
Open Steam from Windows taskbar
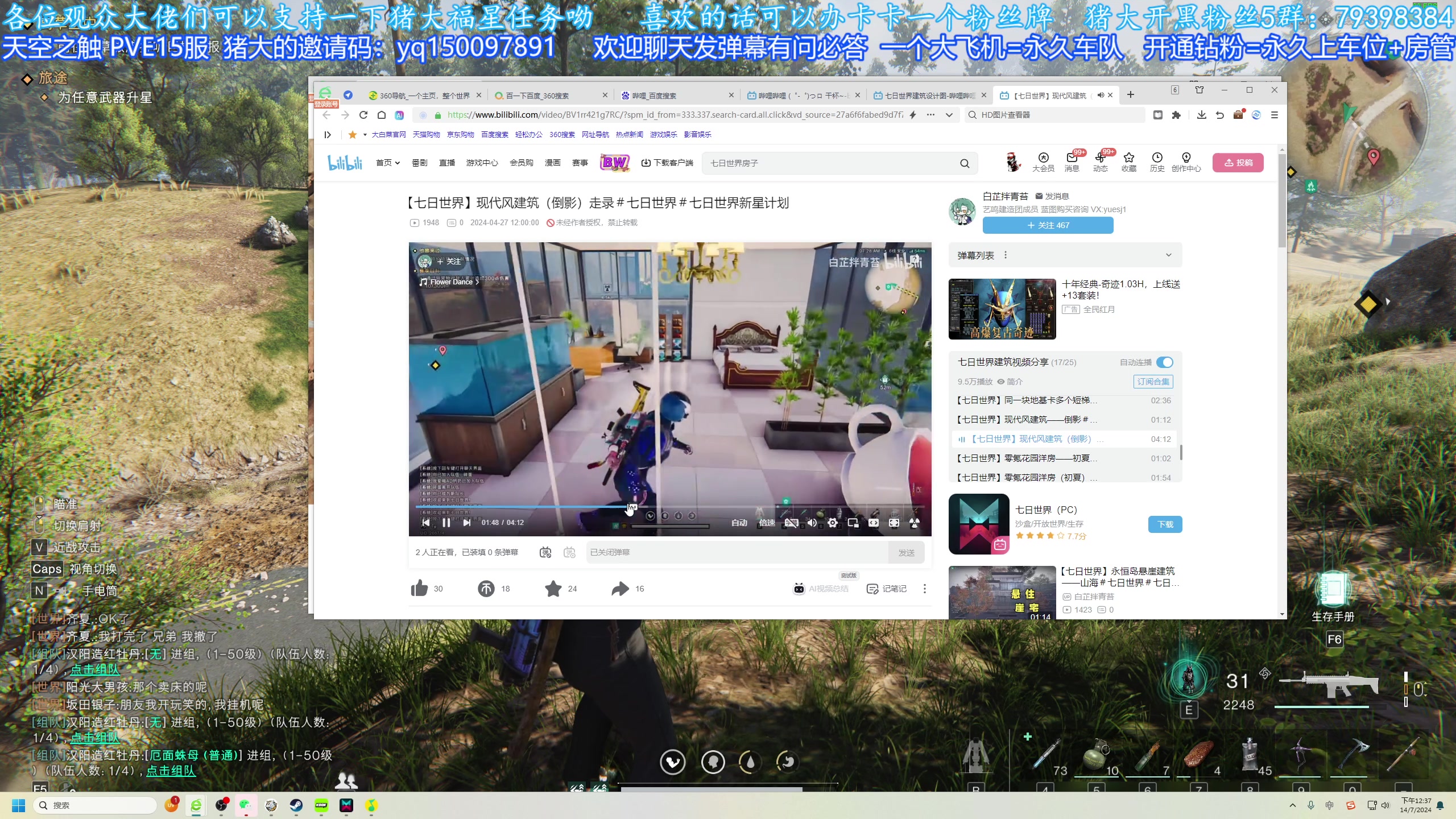coord(296,805)
